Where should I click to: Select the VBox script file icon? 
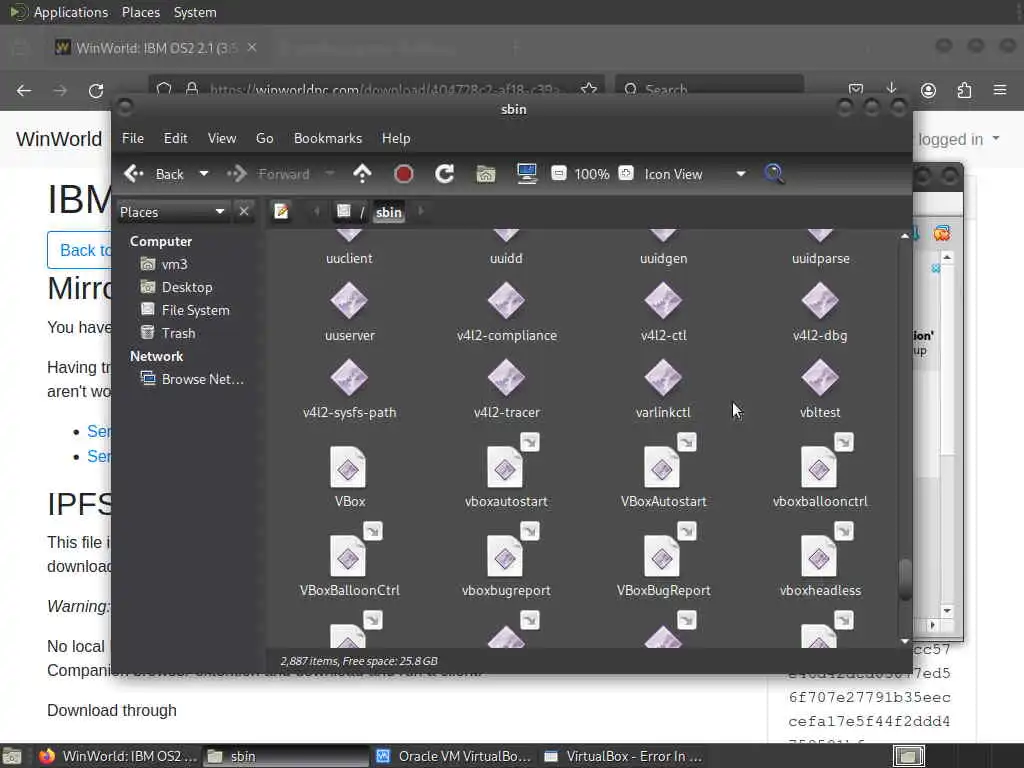click(x=348, y=467)
